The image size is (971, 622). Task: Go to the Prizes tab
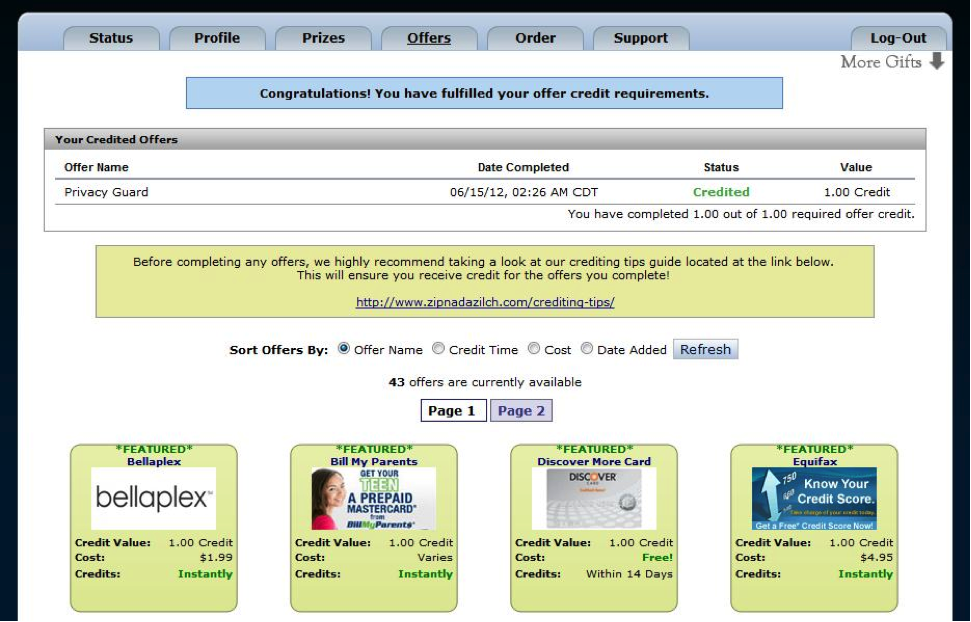(323, 38)
